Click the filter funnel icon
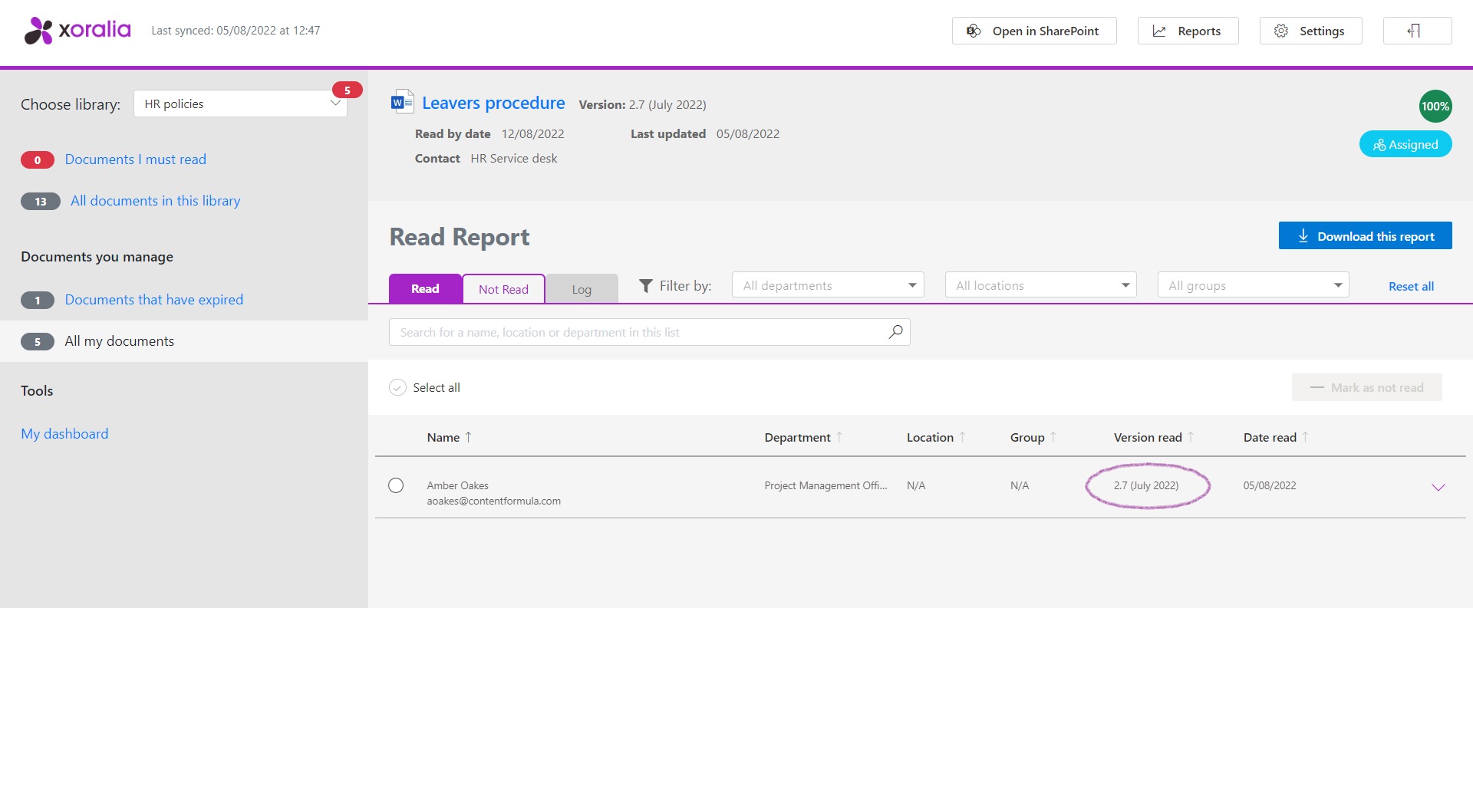This screenshot has height=812, width=1473. coord(646,286)
